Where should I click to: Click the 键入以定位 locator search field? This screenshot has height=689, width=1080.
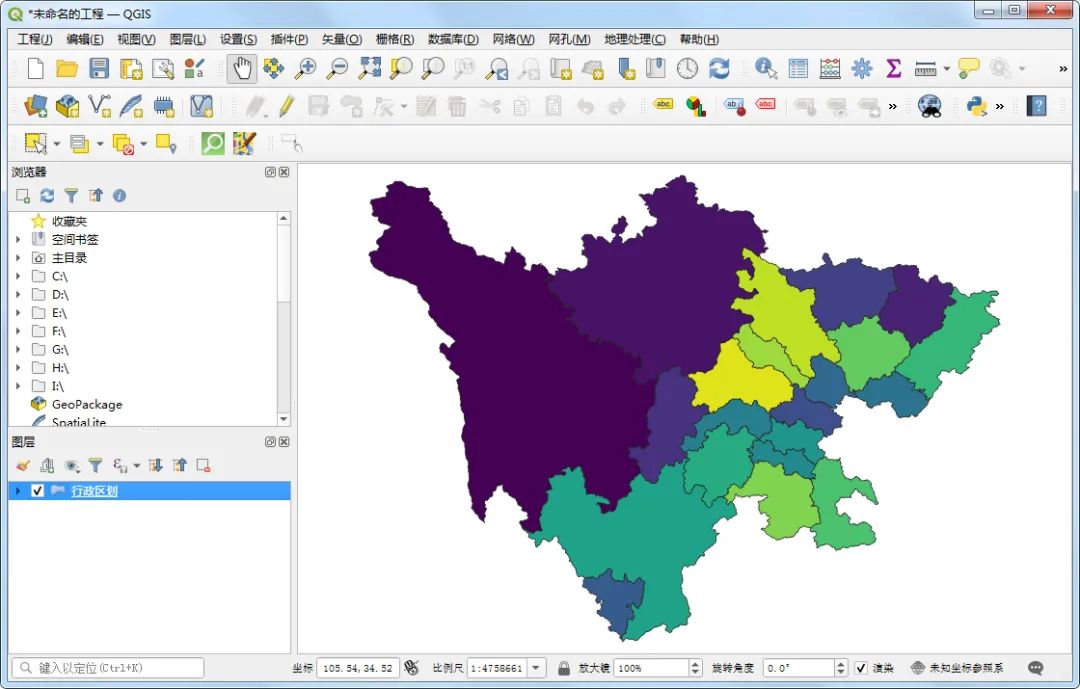click(107, 668)
